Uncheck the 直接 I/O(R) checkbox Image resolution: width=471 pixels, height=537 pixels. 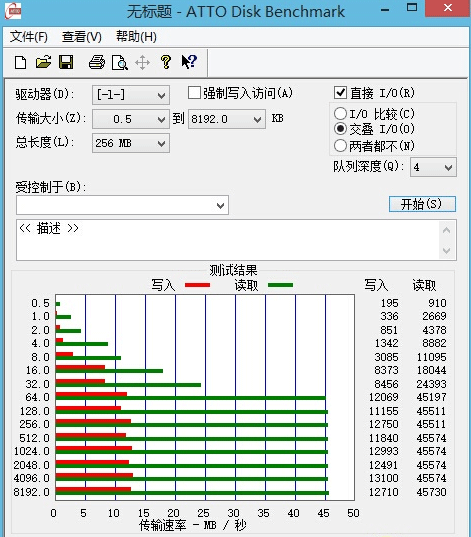(x=340, y=93)
